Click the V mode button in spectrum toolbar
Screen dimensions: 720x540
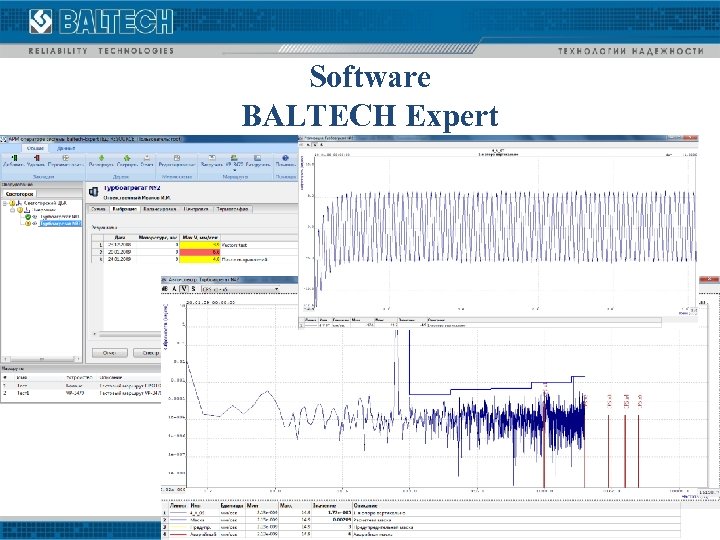pyautogui.click(x=184, y=289)
